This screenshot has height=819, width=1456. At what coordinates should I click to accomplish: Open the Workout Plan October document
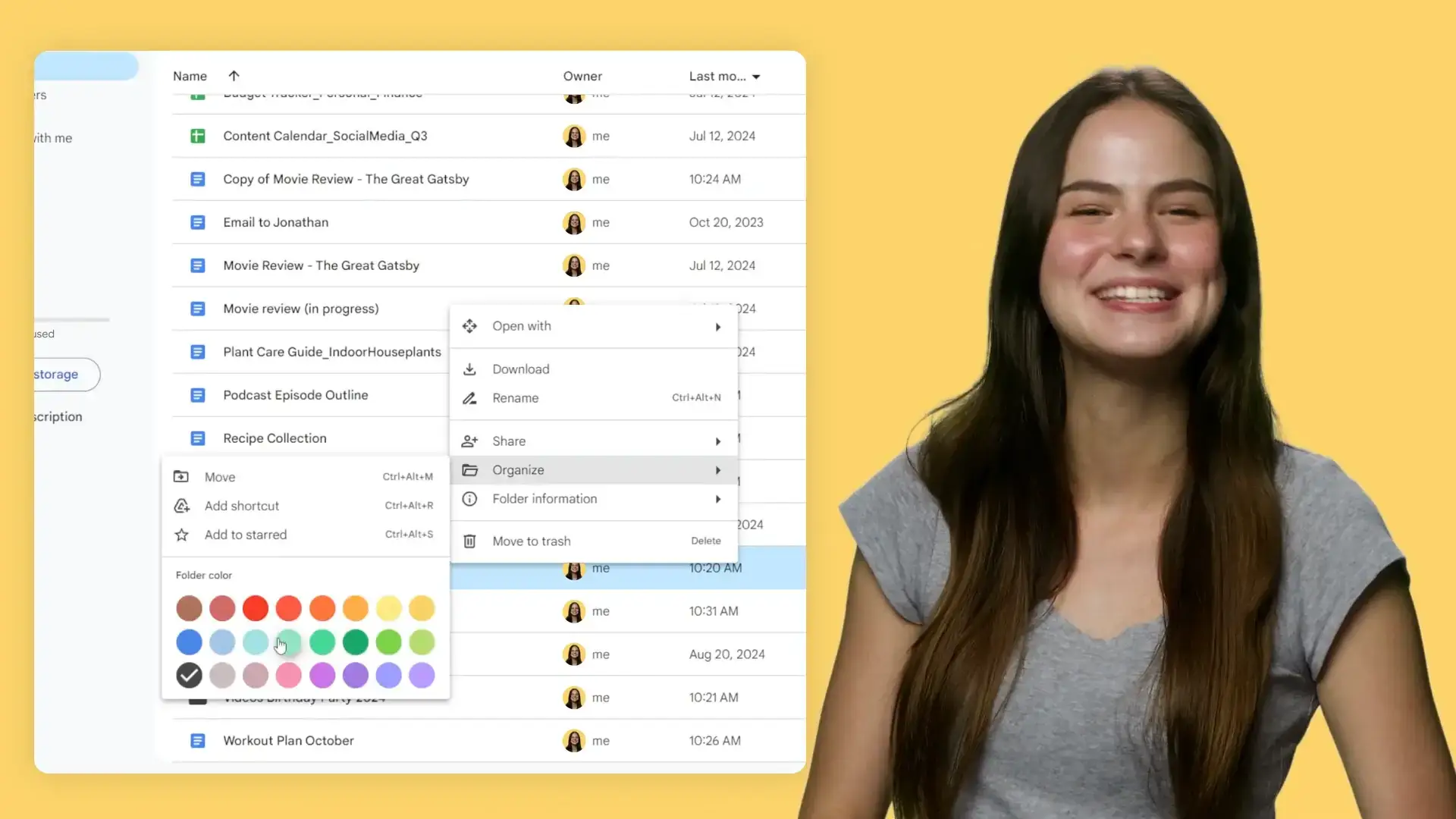[x=288, y=741]
